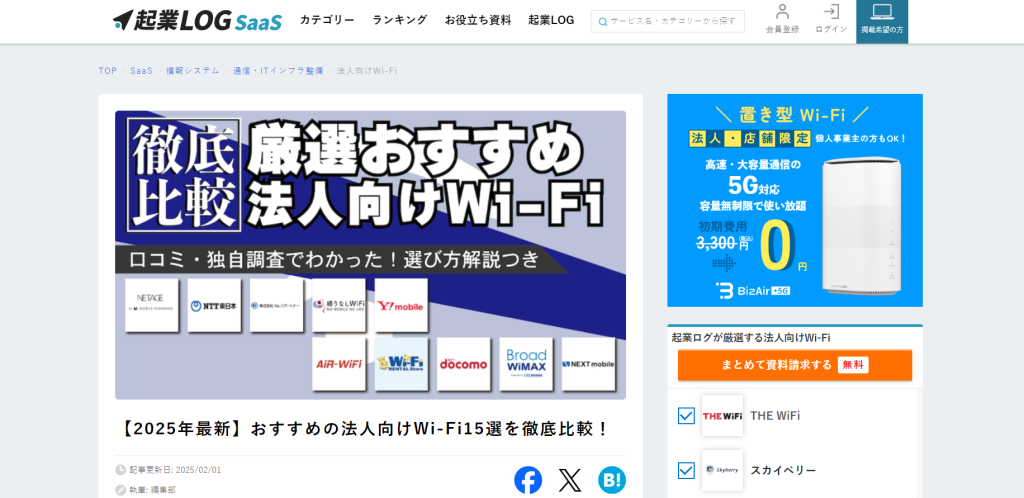Viewport: 1024px width, 498px height.
Task: Click the 執筆: 編集部 author text
Action: click(152, 490)
